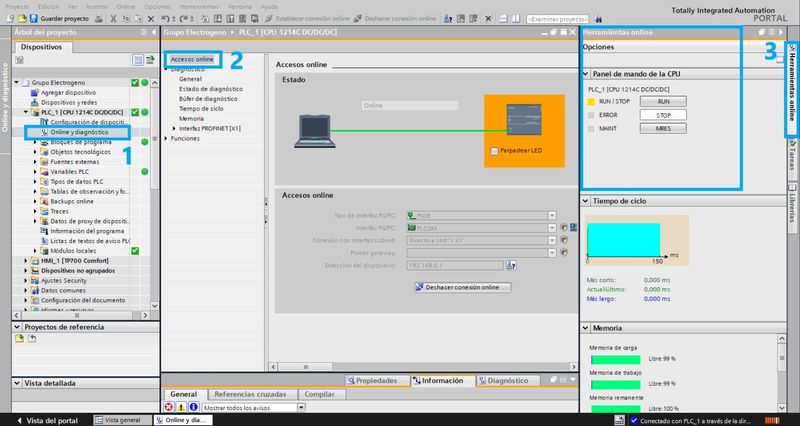Click the cyan cycle time graph
800x426 pixels.
click(623, 240)
